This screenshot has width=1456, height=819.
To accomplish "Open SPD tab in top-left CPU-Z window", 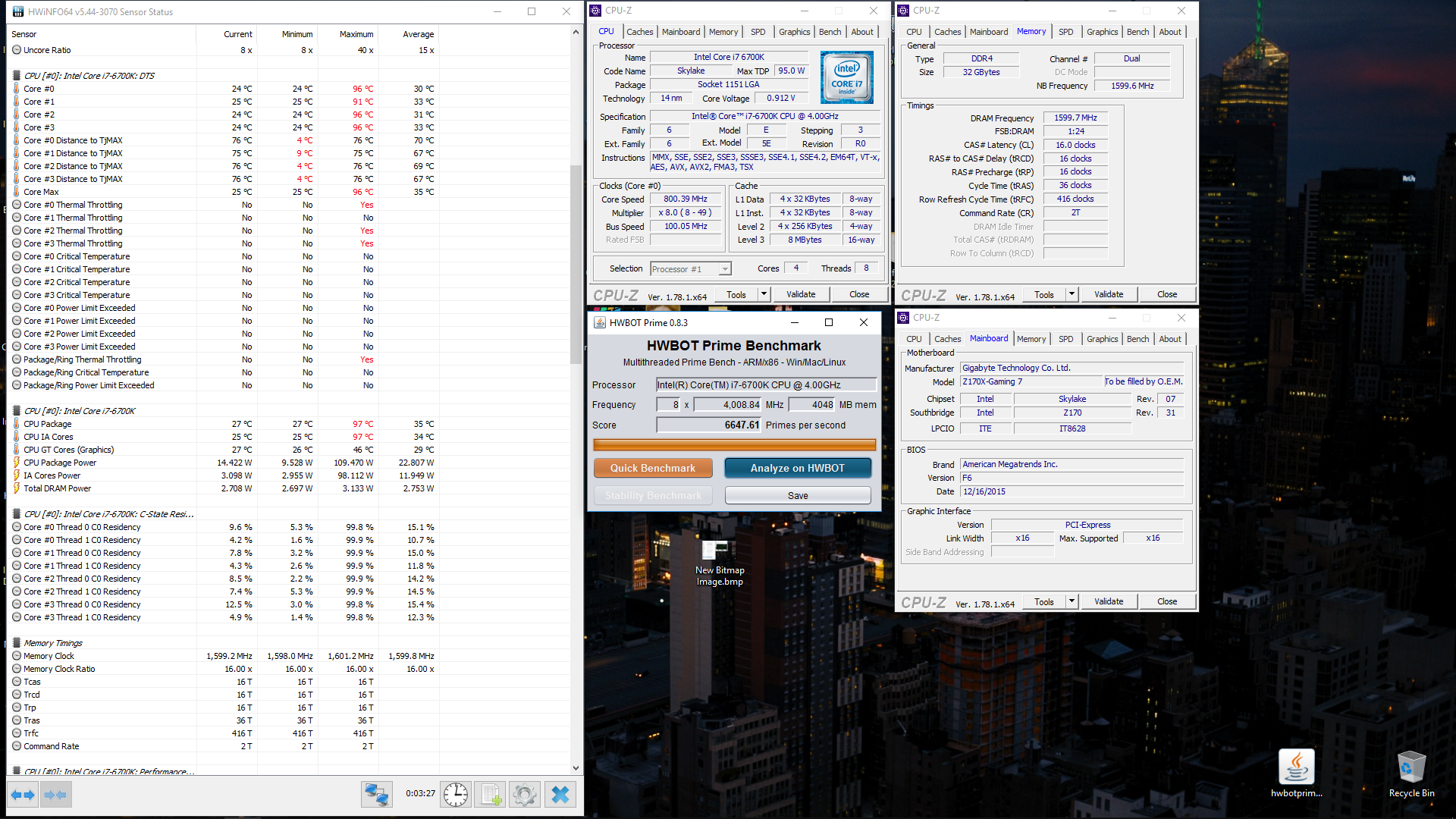I will [x=758, y=32].
